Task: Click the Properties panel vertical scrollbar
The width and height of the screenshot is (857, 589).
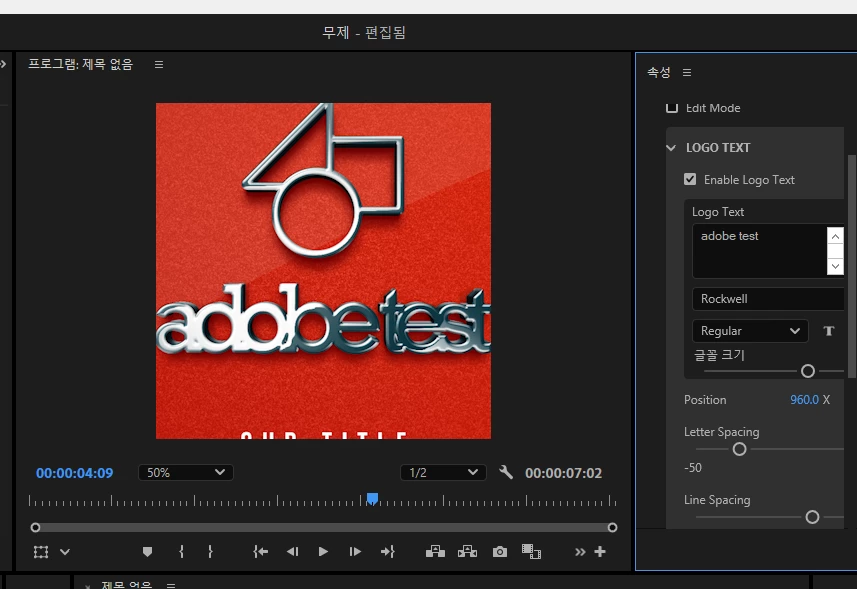Action: tap(852, 266)
